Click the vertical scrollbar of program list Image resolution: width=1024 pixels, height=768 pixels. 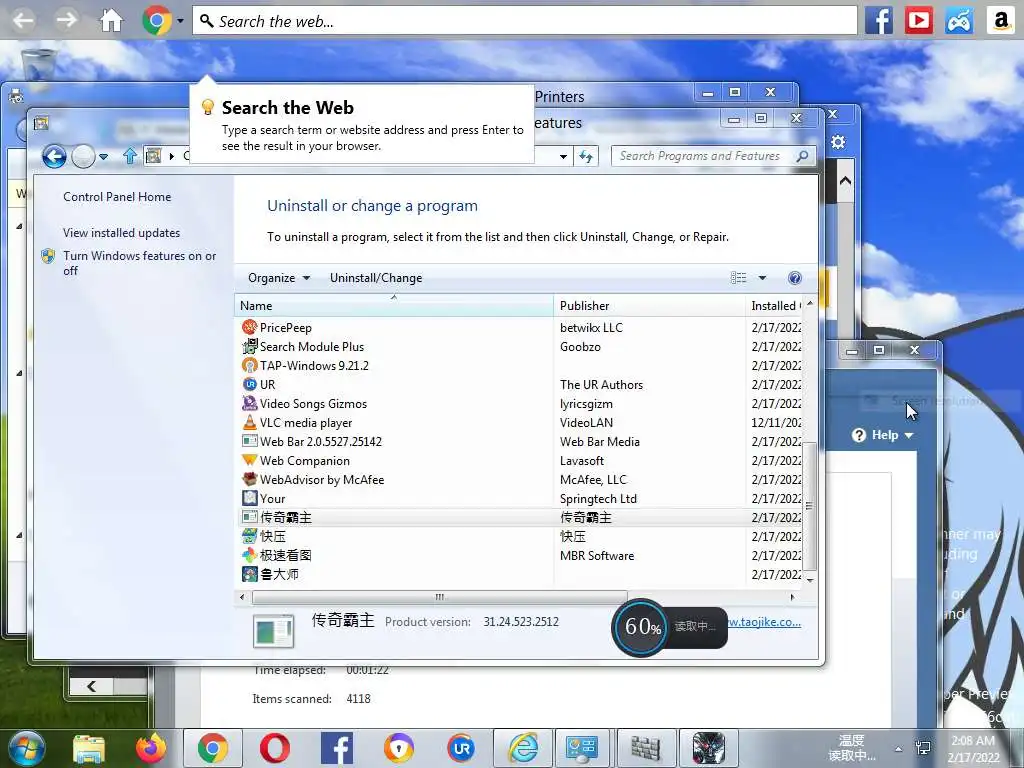click(x=810, y=506)
